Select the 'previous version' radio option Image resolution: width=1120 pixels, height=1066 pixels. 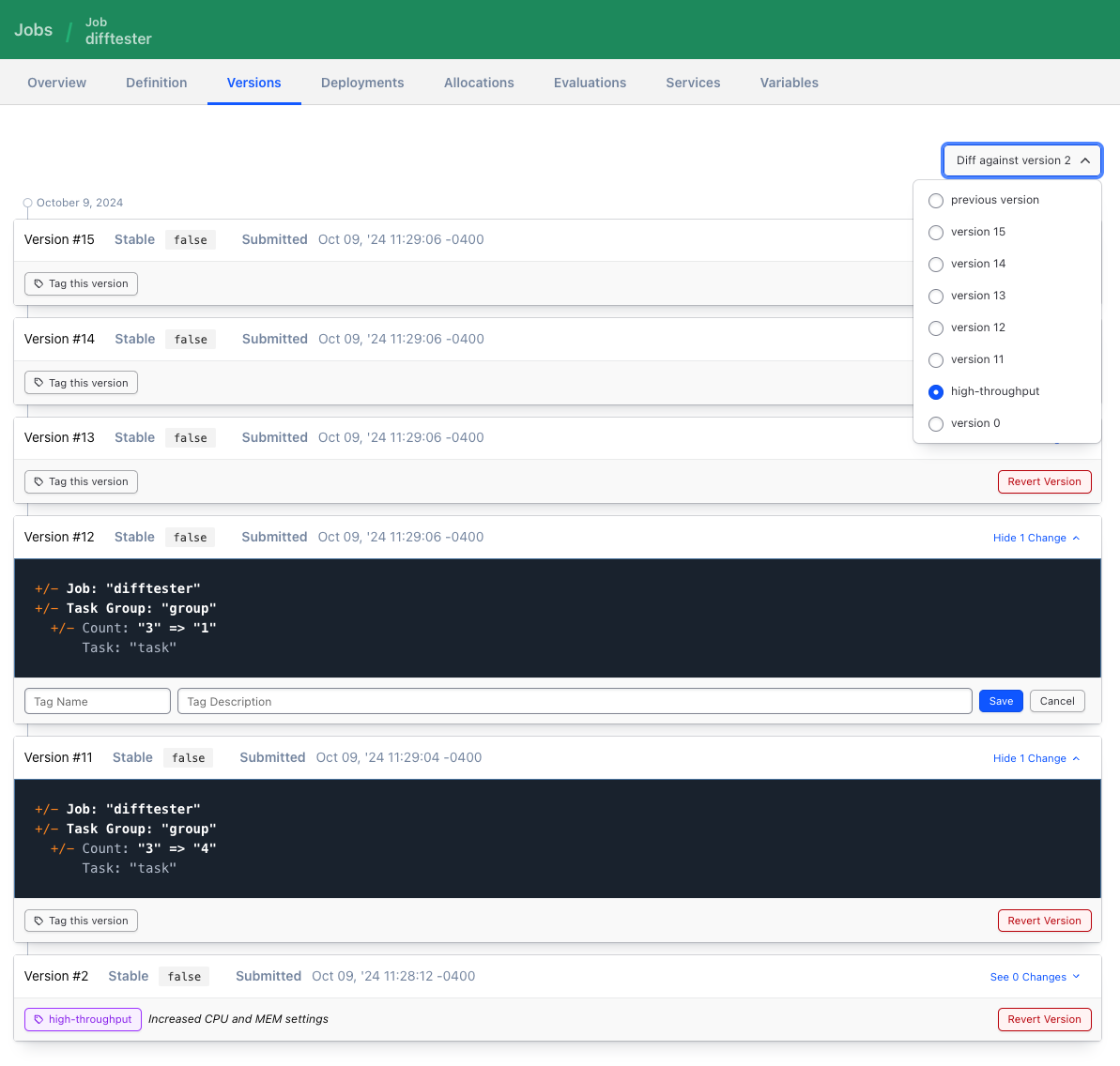936,200
